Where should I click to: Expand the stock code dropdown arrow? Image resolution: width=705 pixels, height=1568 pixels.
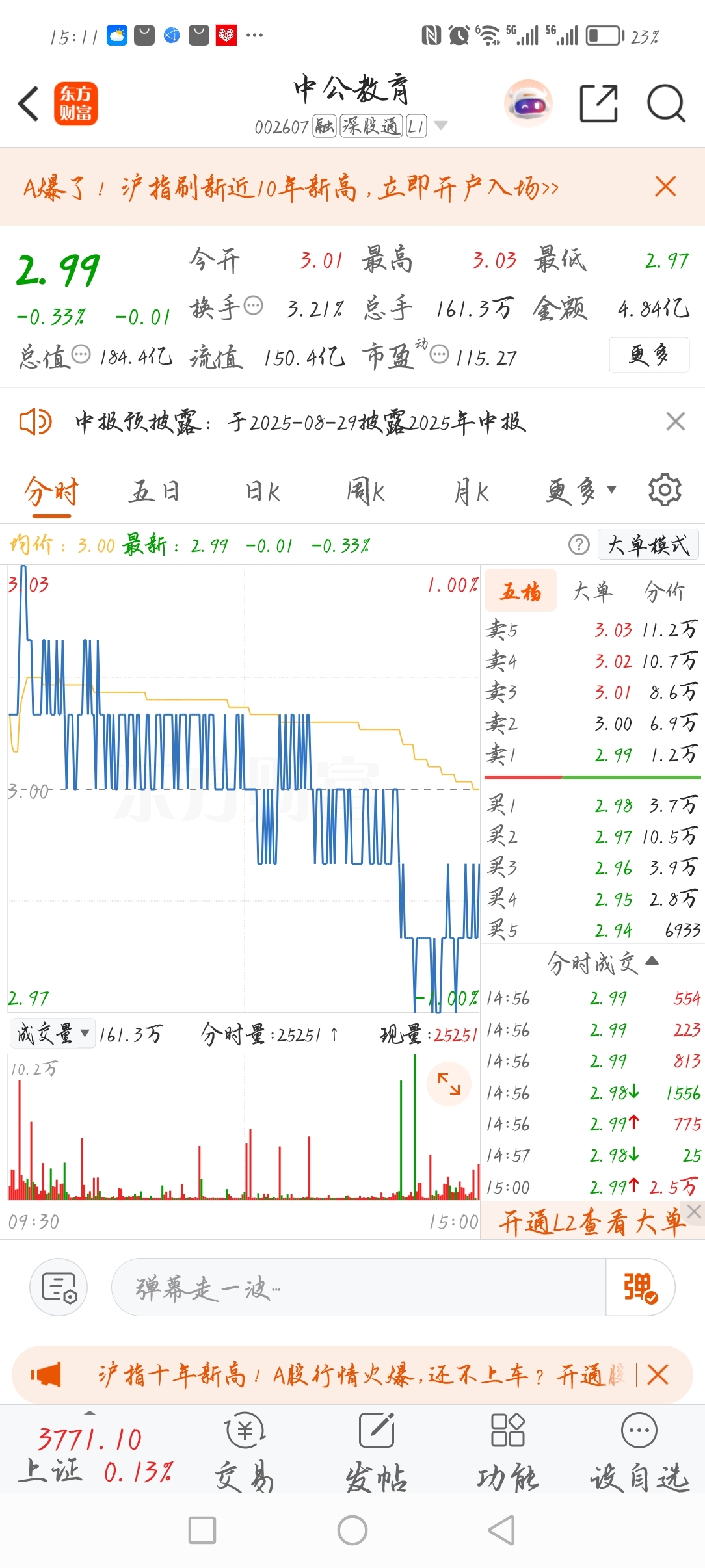[x=441, y=125]
